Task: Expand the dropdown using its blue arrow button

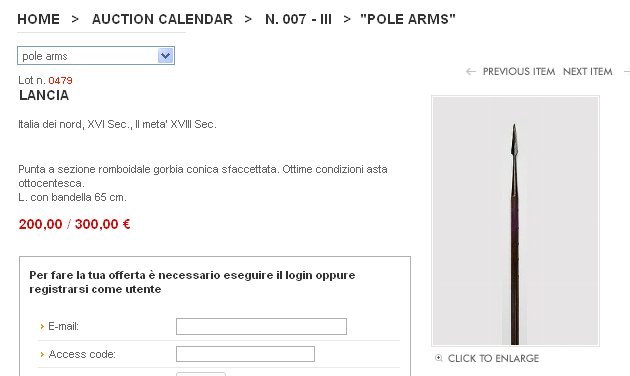Action: click(166, 56)
